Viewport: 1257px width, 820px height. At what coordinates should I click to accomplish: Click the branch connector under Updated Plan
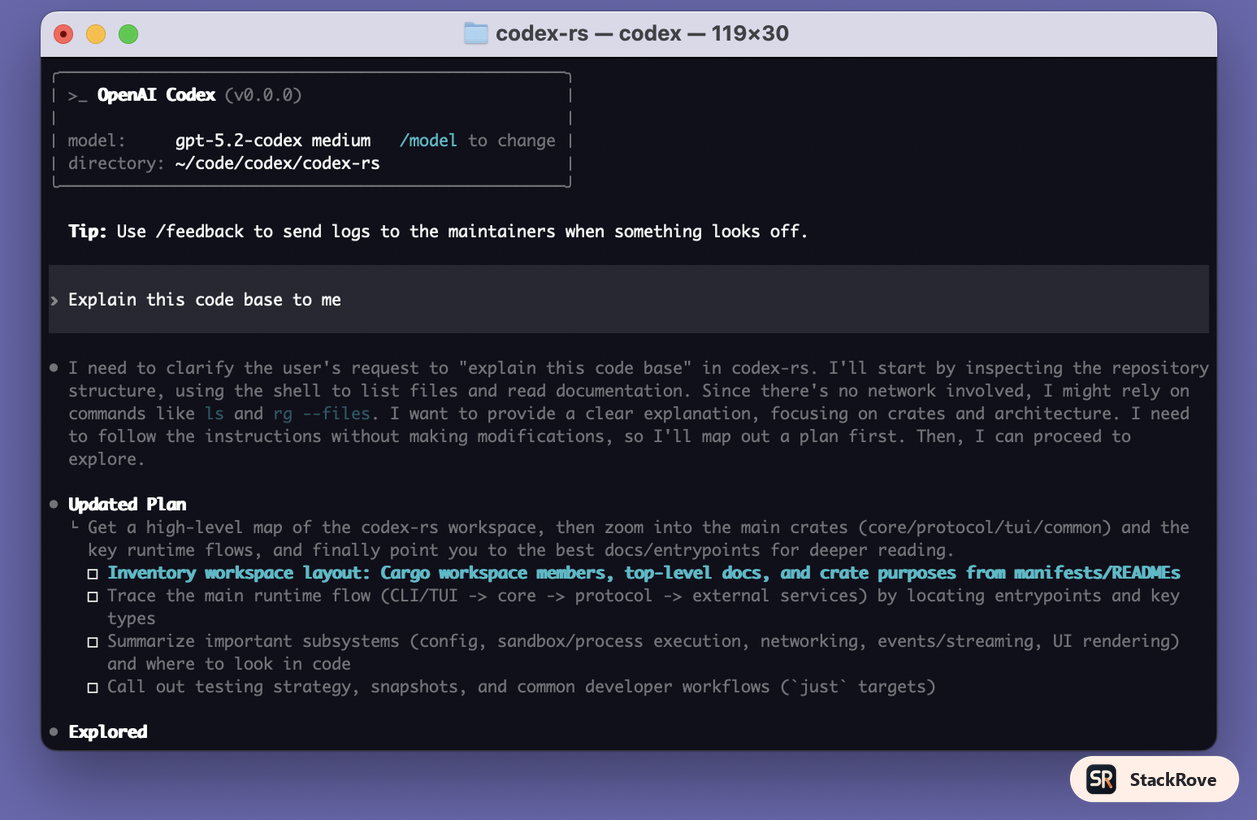[x=73, y=525]
